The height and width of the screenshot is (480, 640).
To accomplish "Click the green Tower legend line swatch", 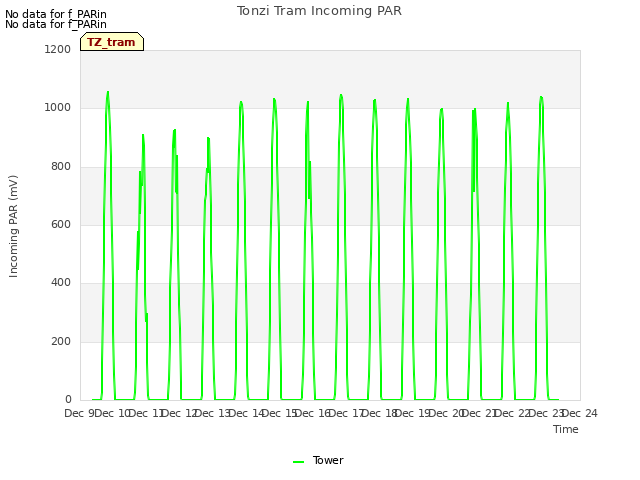I will point(298,462).
